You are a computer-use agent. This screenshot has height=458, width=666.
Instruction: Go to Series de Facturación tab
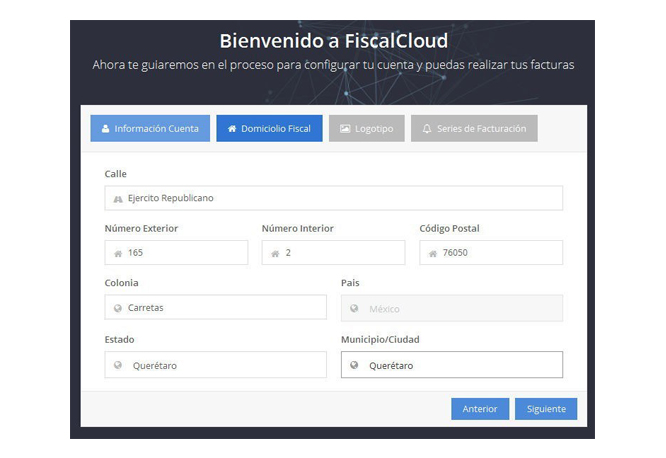click(474, 128)
